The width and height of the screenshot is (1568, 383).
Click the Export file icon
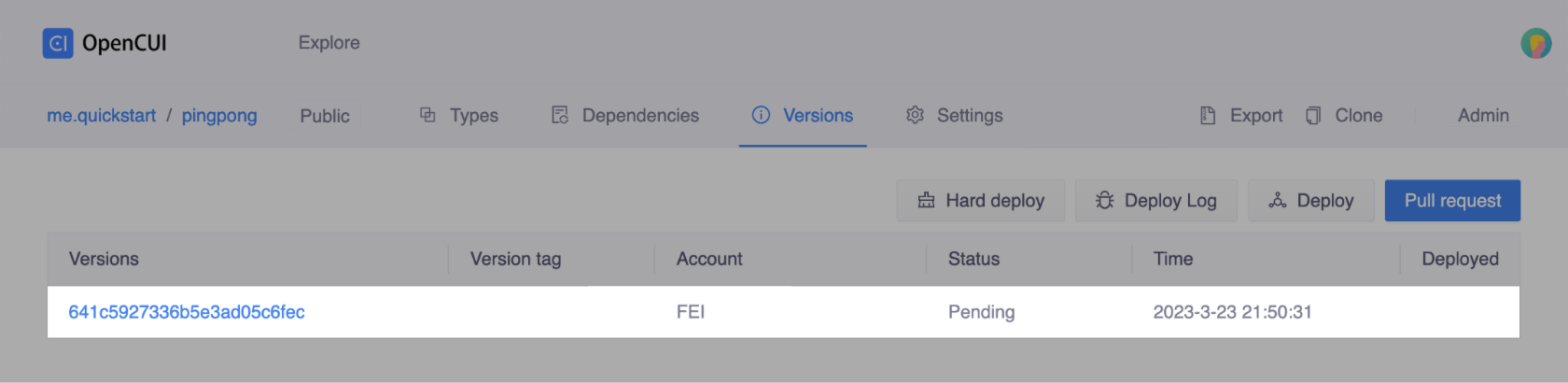point(1208,115)
